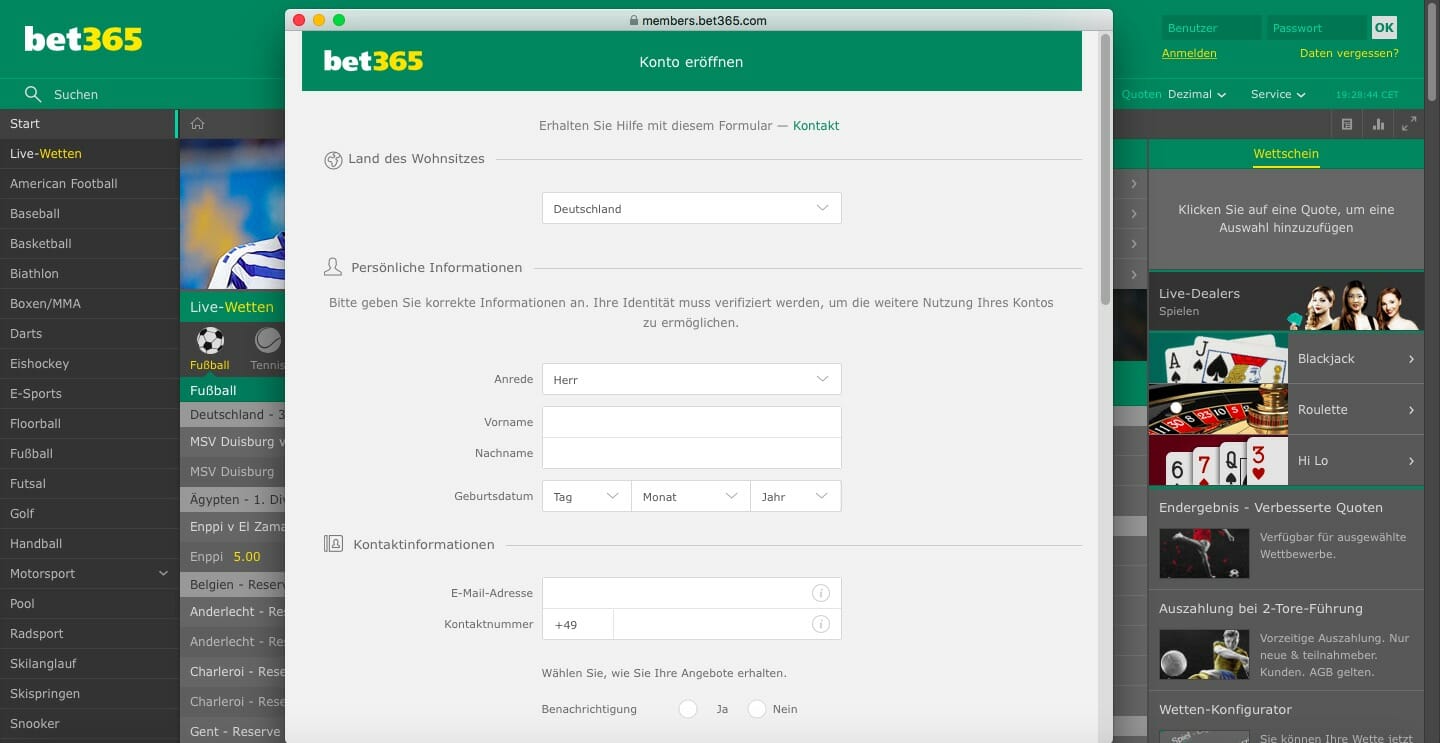This screenshot has height=743, width=1440.
Task: Select Nein for Benachrichtigung
Action: pyautogui.click(x=756, y=709)
